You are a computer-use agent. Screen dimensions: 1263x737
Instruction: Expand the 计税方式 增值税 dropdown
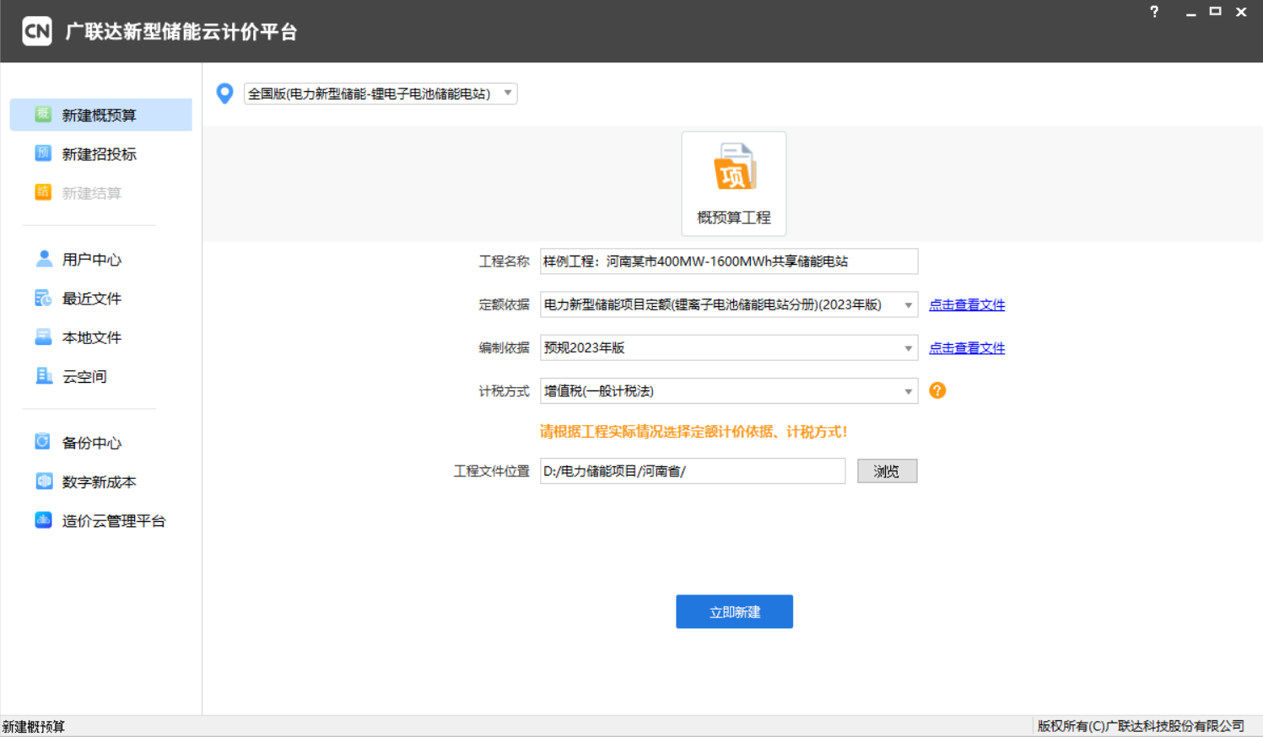point(729,391)
